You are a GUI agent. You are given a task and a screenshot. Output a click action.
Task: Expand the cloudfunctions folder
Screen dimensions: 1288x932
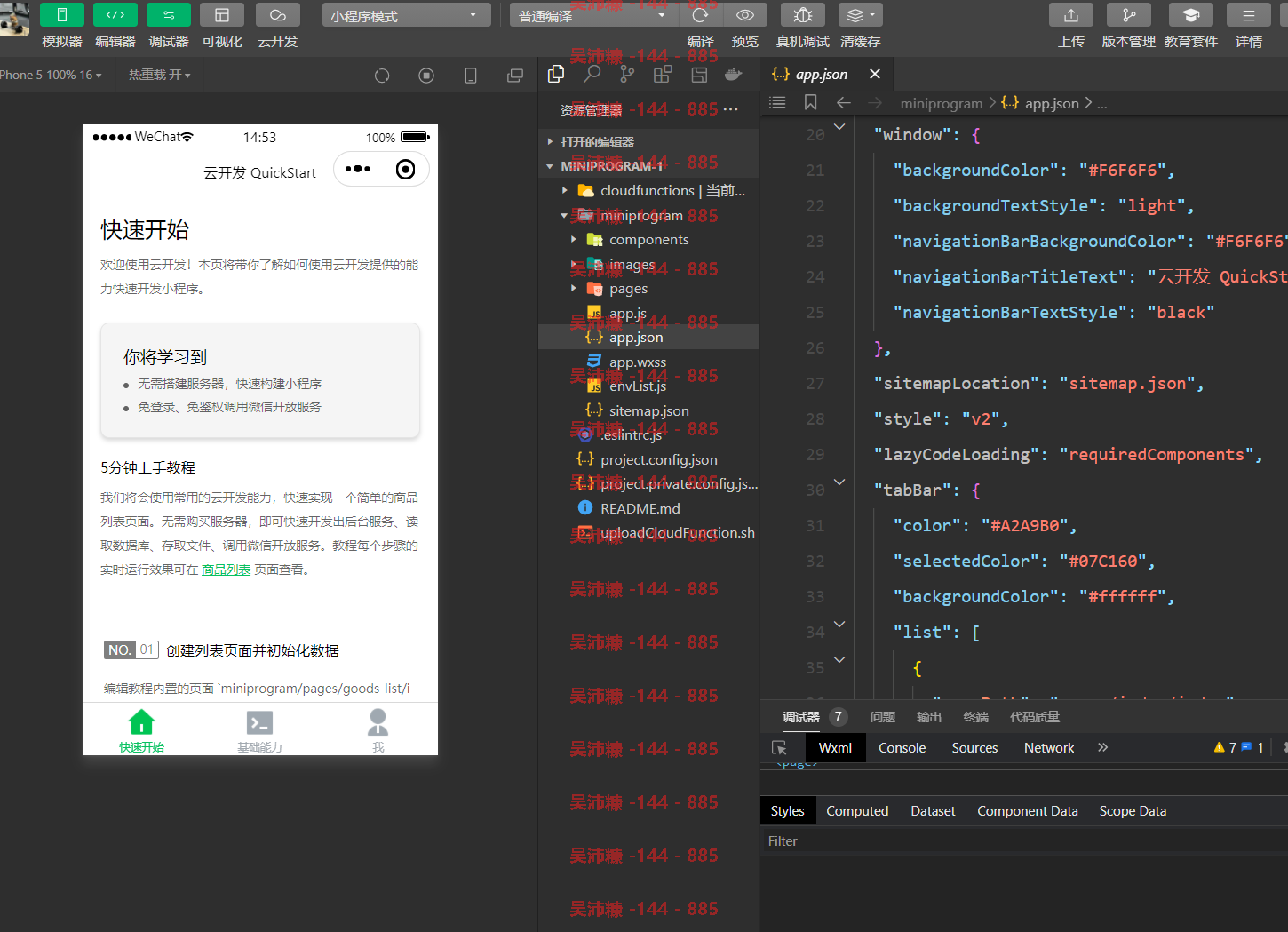click(x=648, y=190)
